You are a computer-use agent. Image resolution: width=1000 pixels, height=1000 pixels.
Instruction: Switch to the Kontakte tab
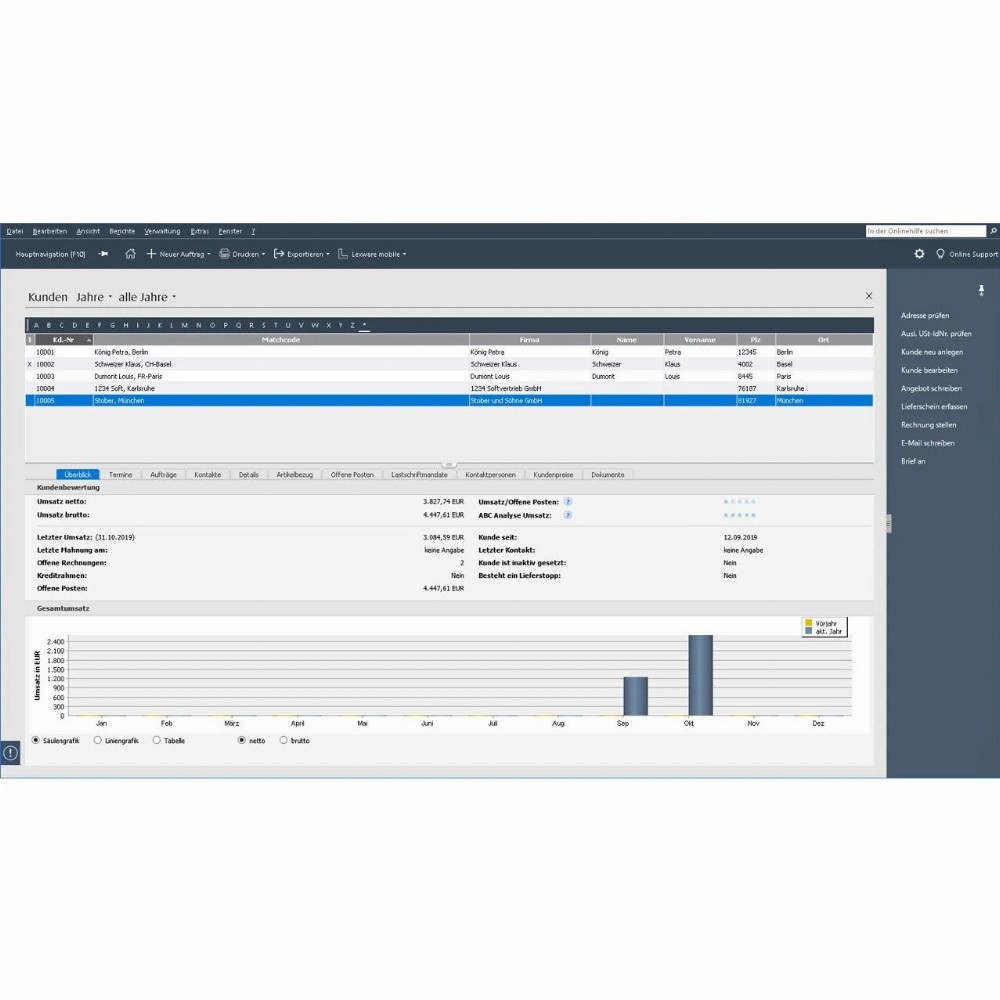coord(208,474)
